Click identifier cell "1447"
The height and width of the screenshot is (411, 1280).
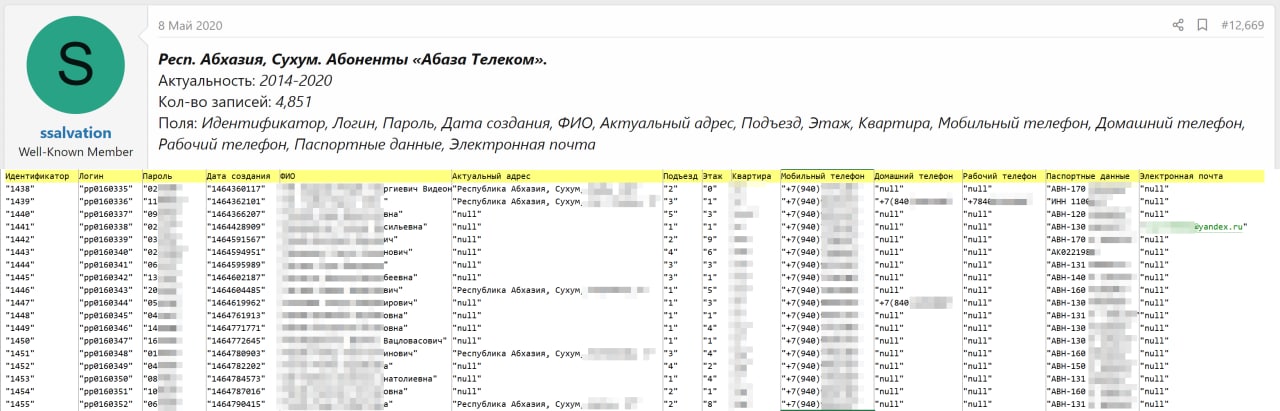coord(20,303)
